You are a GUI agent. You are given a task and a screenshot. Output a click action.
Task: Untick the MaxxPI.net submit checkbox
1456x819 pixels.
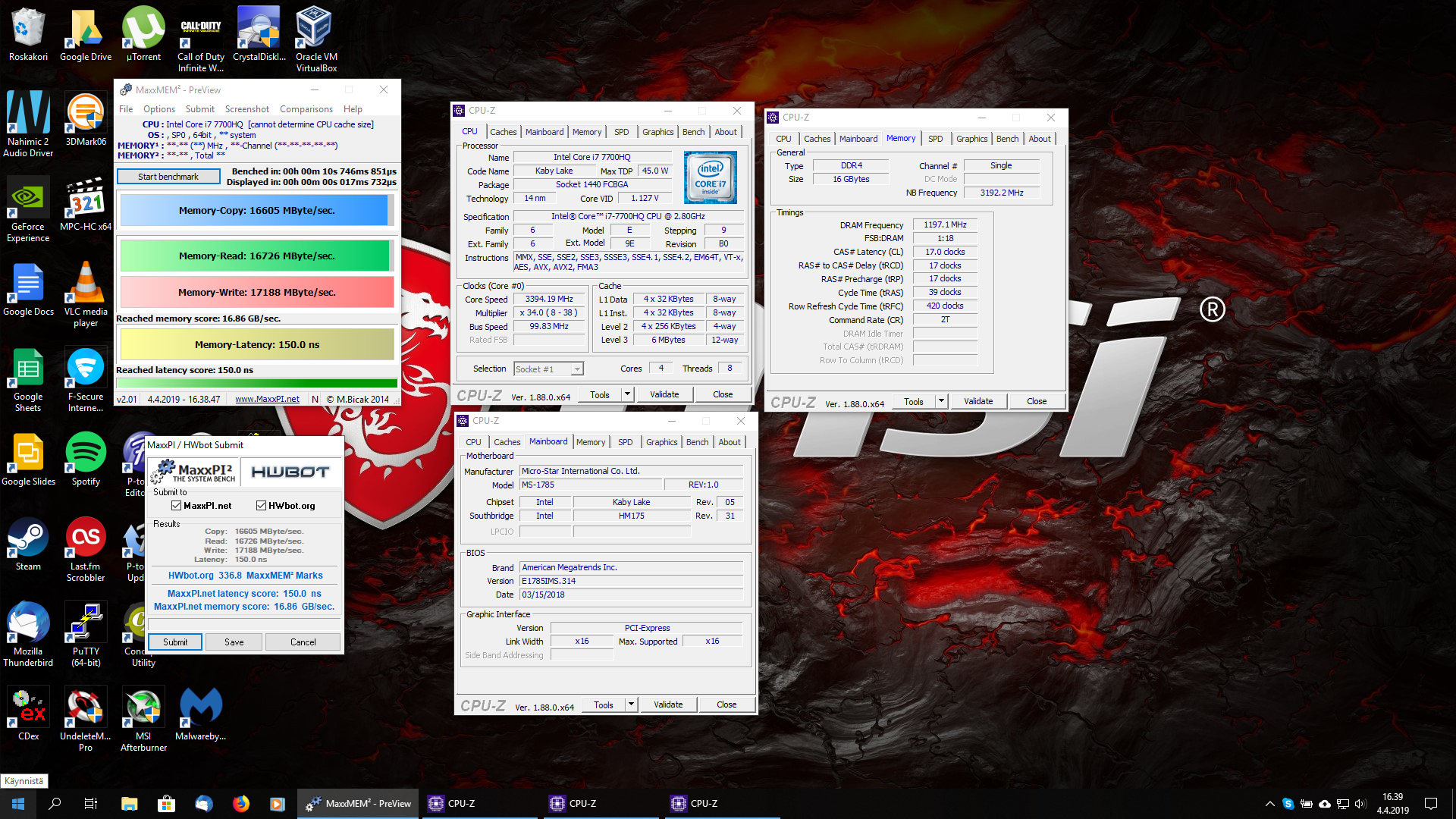click(x=176, y=506)
